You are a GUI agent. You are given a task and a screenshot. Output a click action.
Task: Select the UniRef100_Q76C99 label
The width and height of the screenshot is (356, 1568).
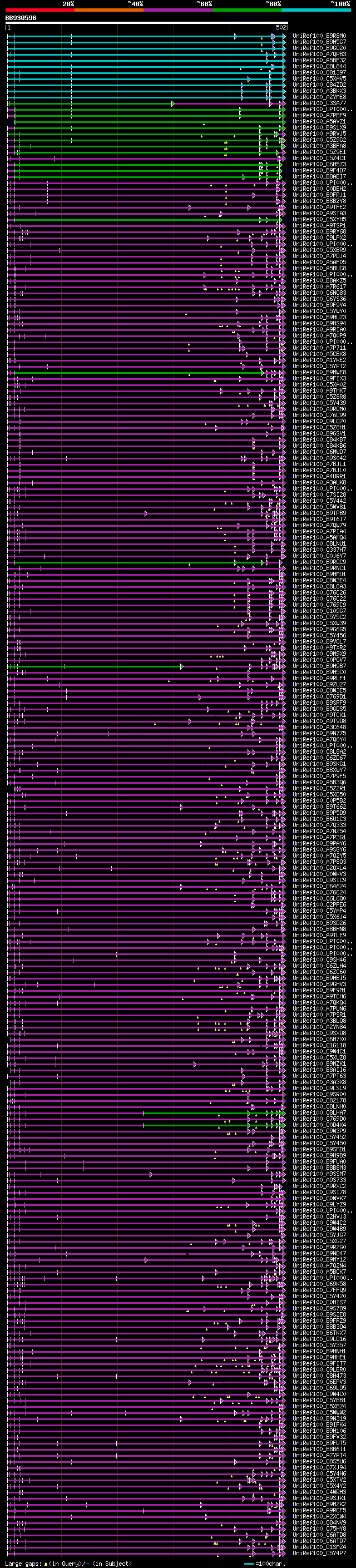(x=319, y=415)
